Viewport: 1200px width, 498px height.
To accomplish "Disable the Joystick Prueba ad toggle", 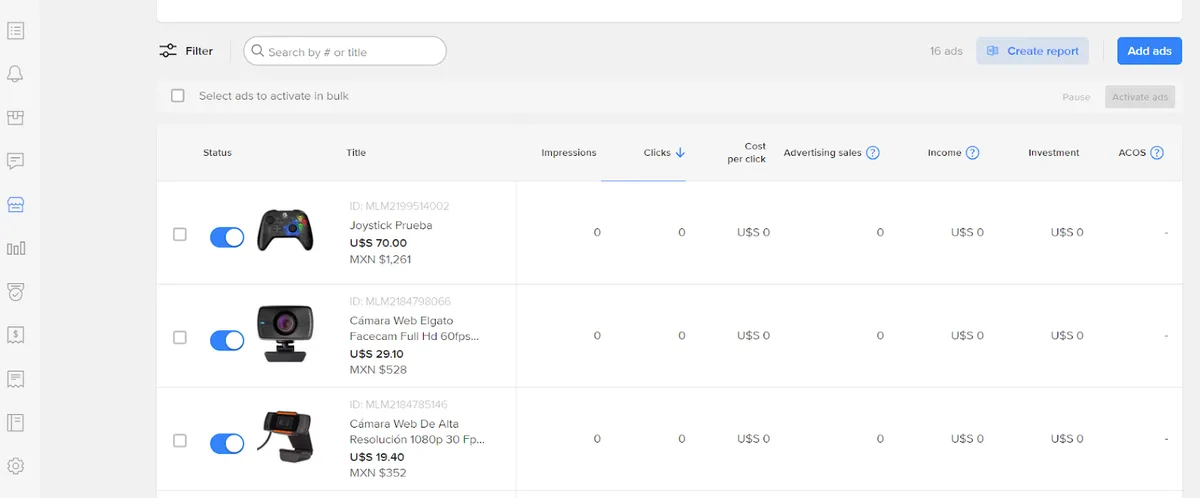I will point(227,237).
